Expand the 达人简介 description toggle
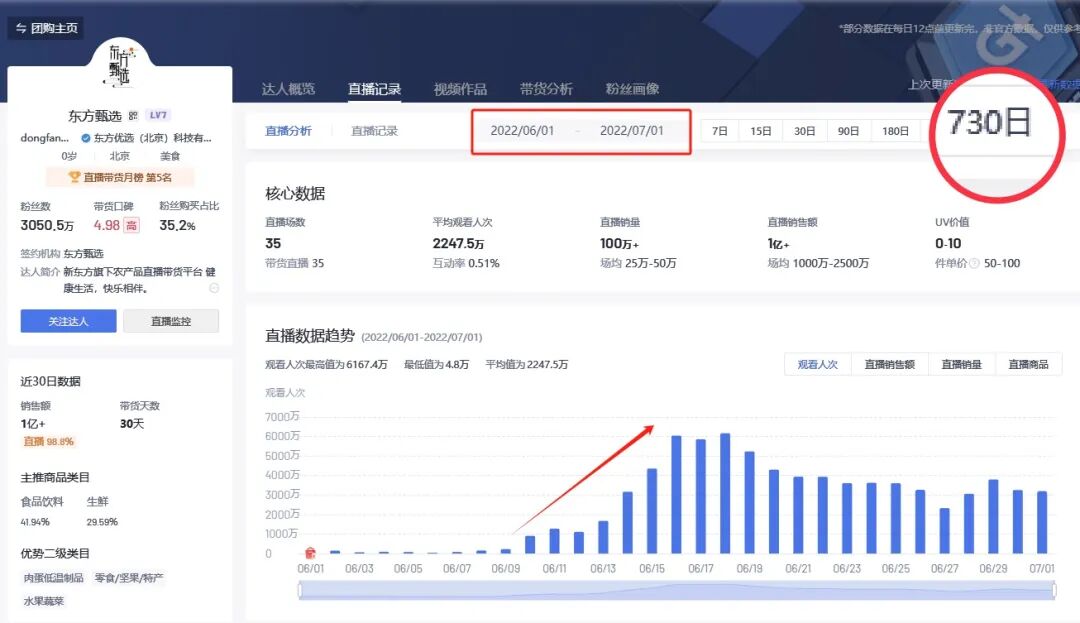 [214, 288]
